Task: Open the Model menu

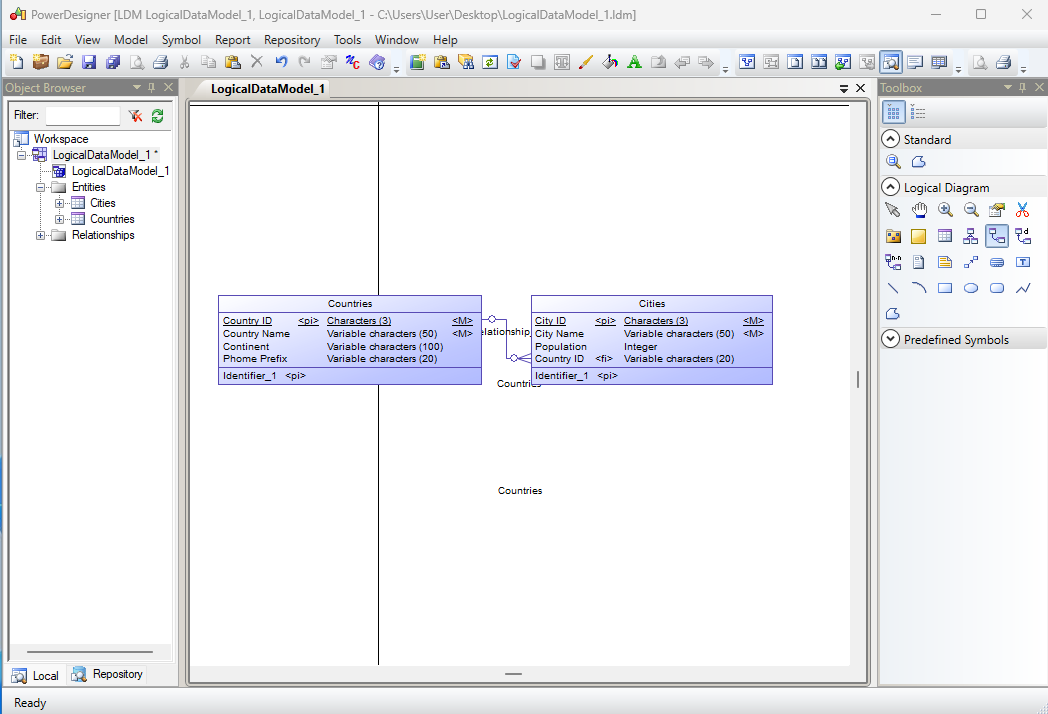Action: [131, 40]
